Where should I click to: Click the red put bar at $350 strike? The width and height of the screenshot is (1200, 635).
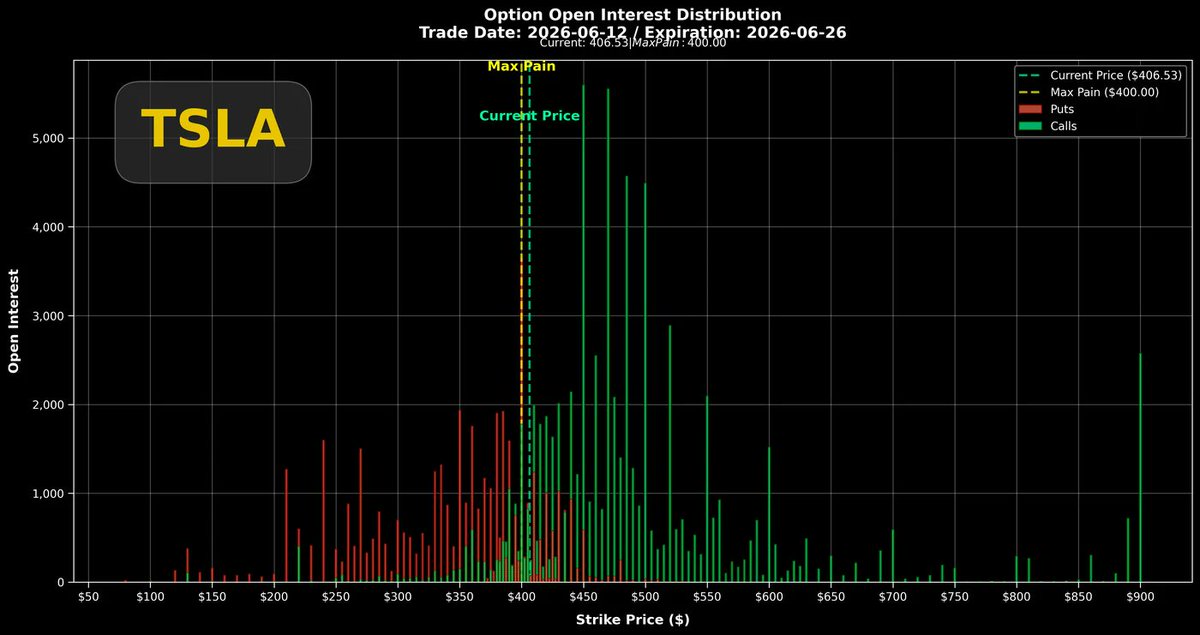459,496
